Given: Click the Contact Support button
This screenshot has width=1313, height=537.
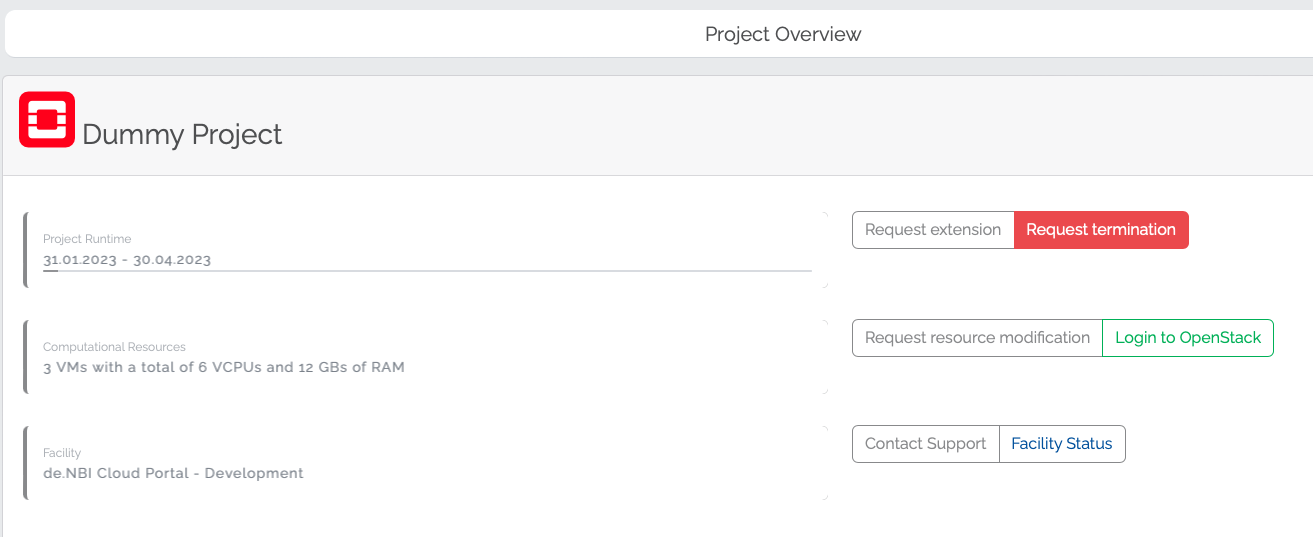Looking at the screenshot, I should [925, 444].
